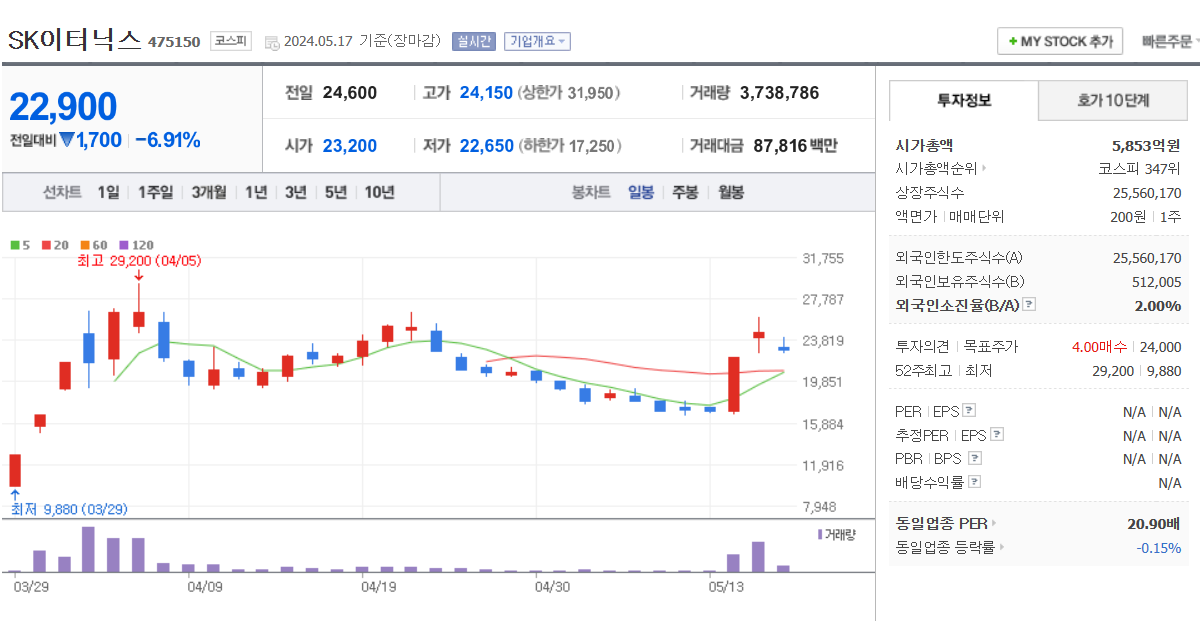The image size is (1200, 621).
Task: Click the 거래대금 value 87,816 백만
Action: (795, 146)
